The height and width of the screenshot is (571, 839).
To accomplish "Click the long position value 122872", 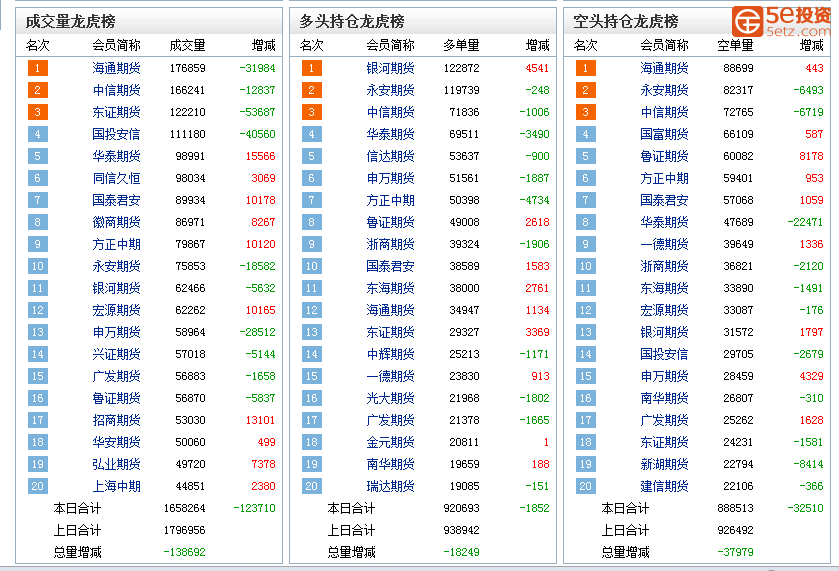I will point(461,68).
